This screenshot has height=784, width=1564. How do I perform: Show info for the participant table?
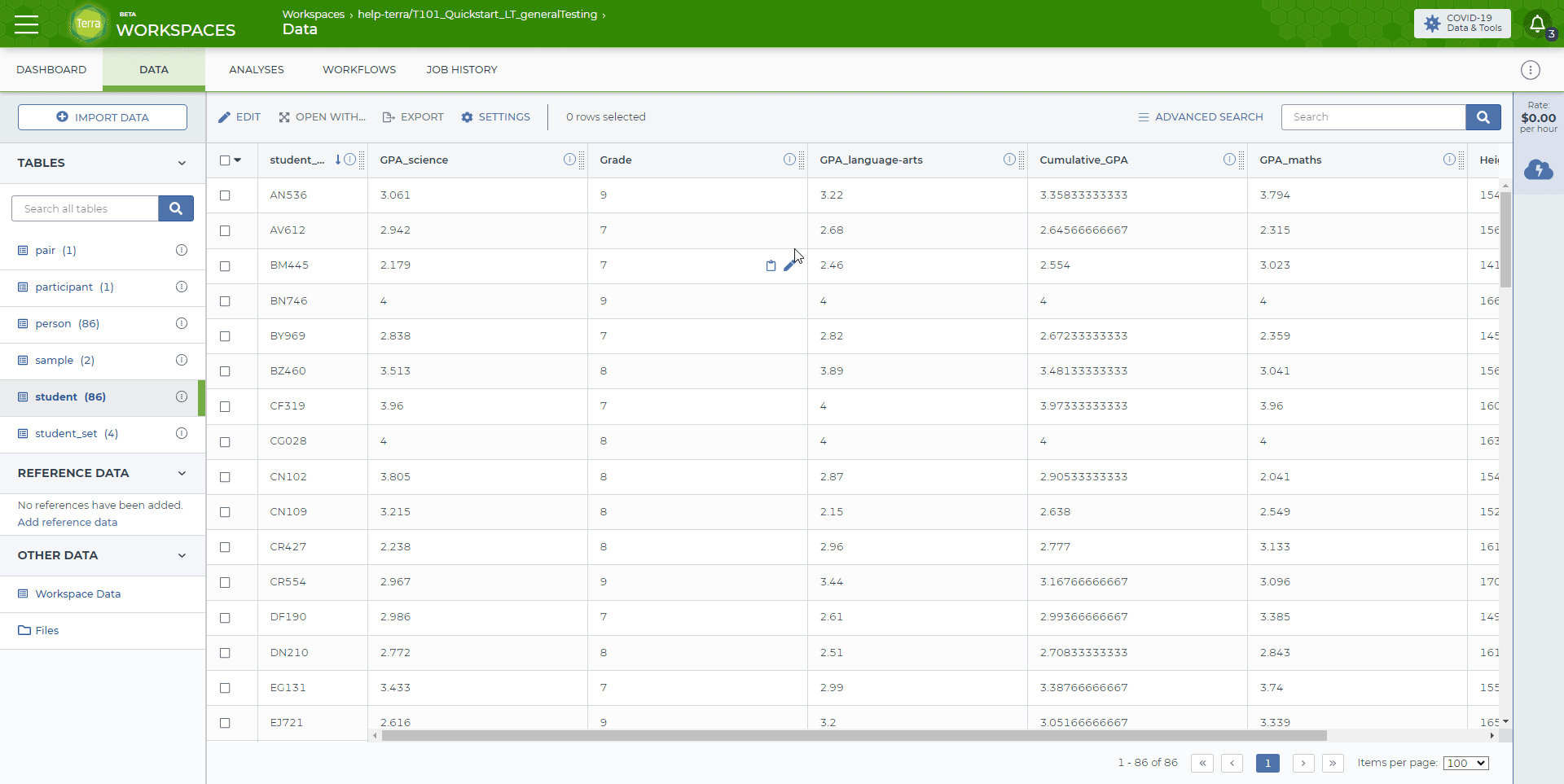(x=182, y=287)
